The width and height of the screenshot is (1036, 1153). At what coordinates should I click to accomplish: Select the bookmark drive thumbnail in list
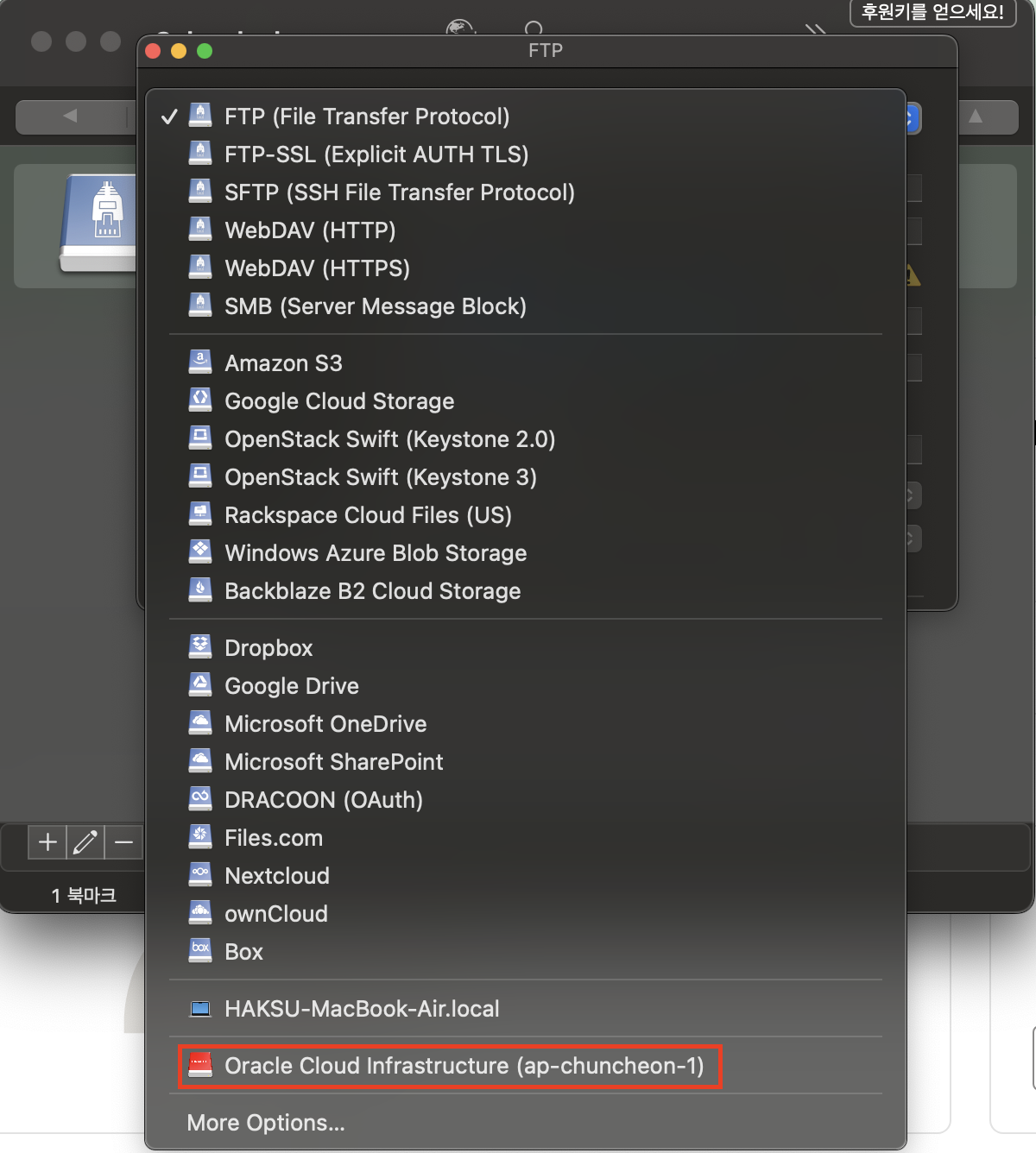(99, 223)
